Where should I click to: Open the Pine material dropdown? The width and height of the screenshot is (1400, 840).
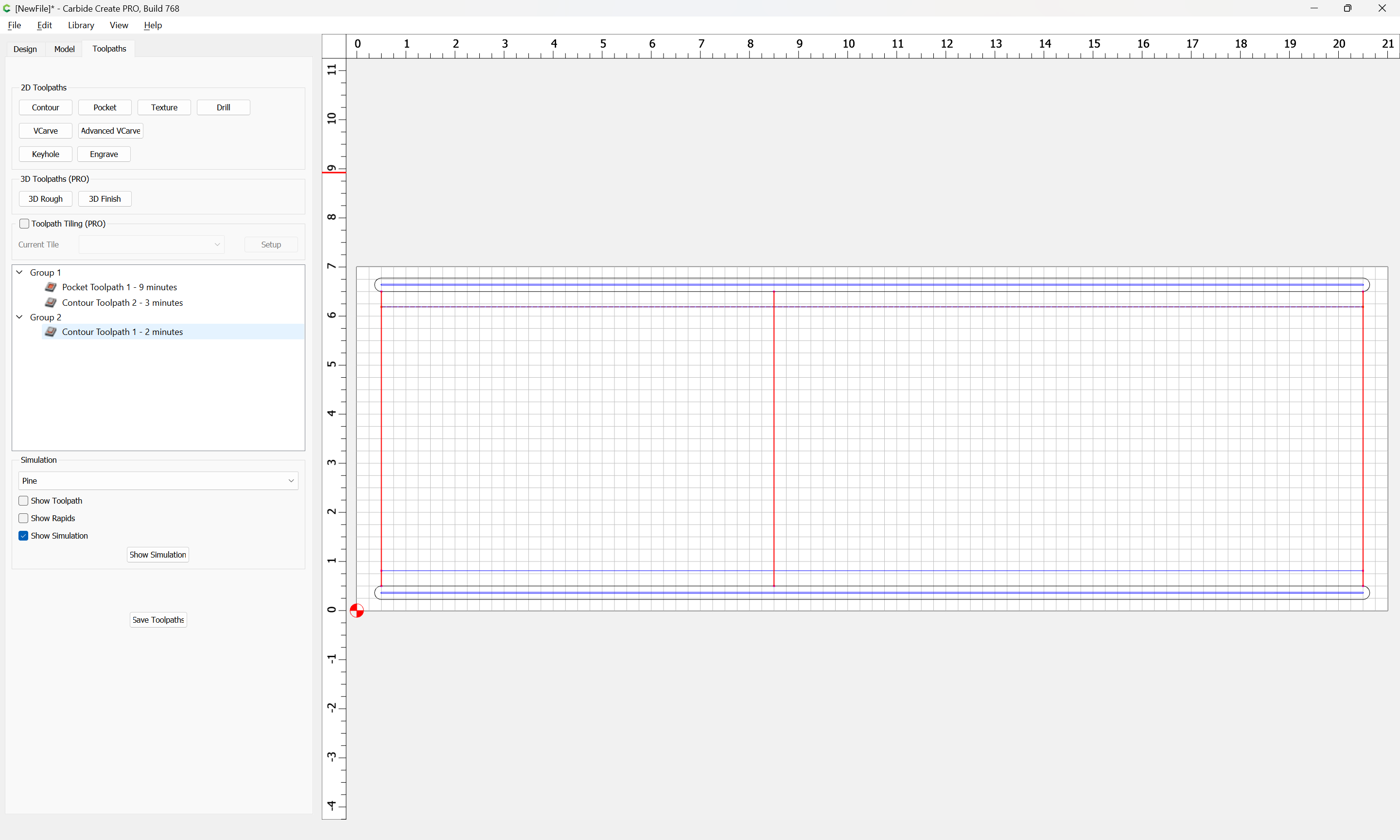coord(158,481)
